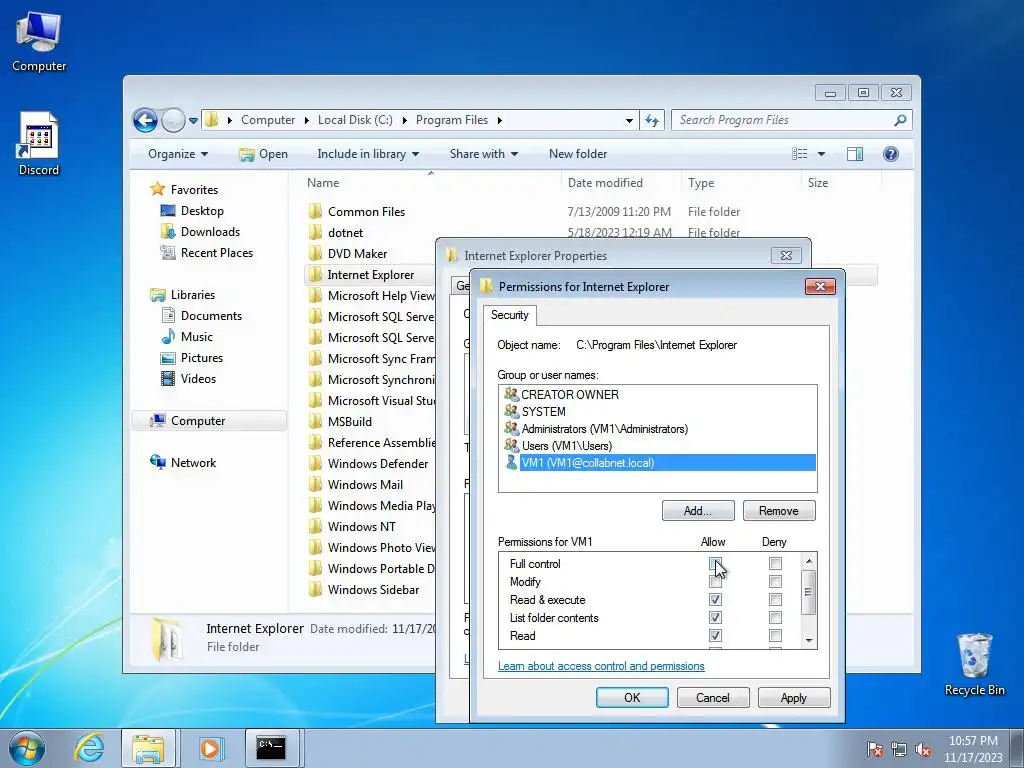Open Explorer help question mark icon

pos(890,153)
